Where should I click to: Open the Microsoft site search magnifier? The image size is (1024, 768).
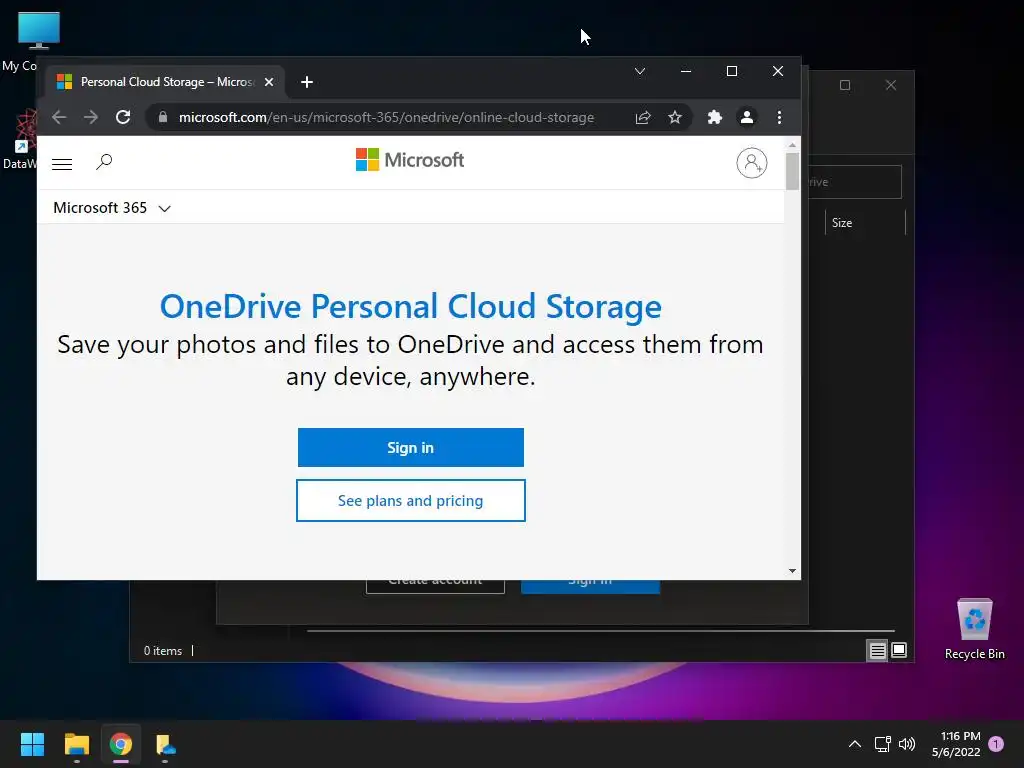104,162
